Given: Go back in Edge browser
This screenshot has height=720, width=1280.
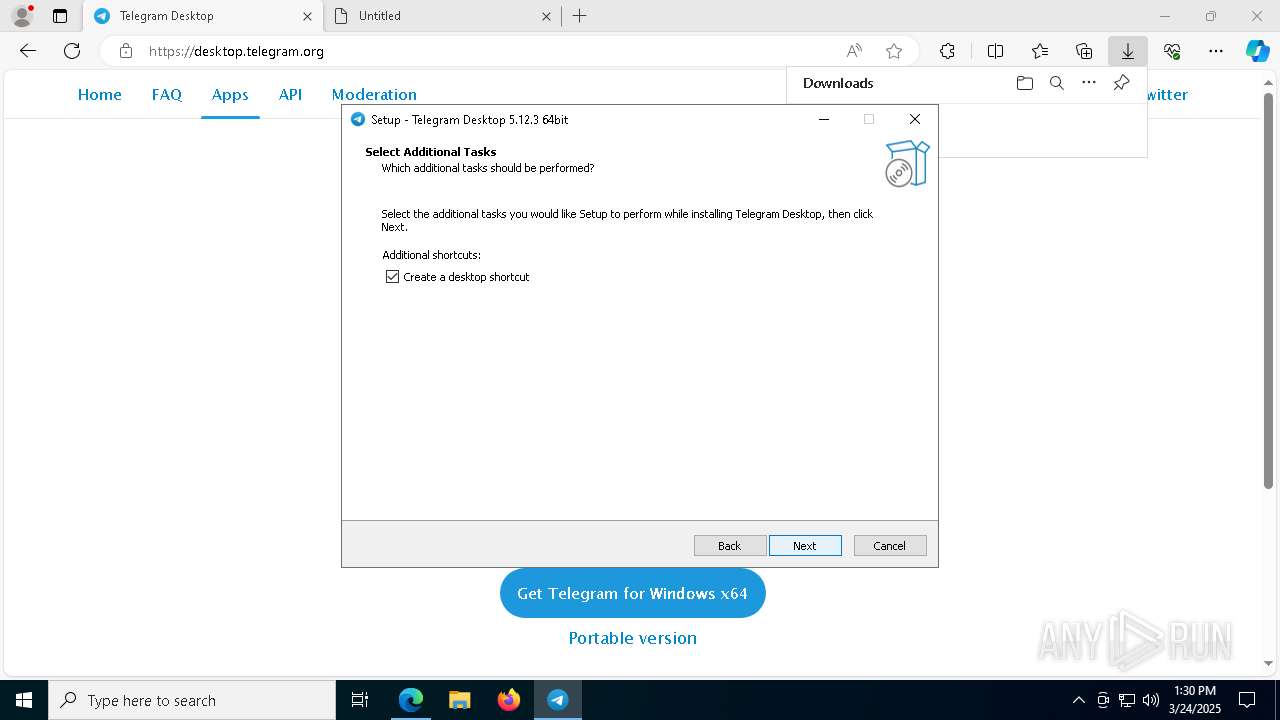Looking at the screenshot, I should pyautogui.click(x=28, y=51).
